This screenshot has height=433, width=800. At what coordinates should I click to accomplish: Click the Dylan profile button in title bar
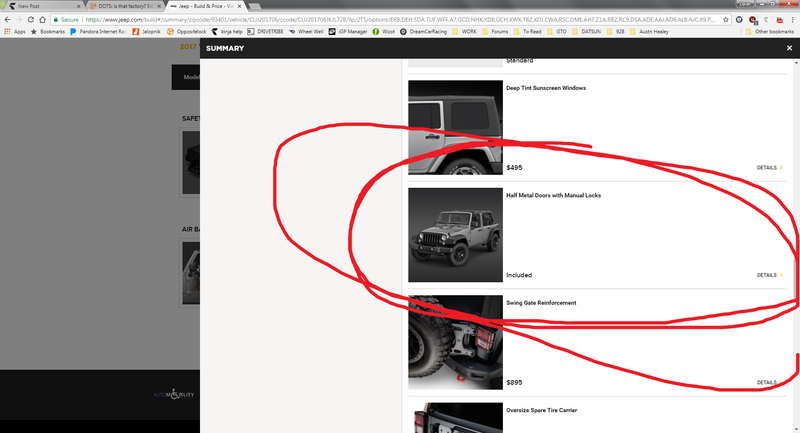click(744, 4)
